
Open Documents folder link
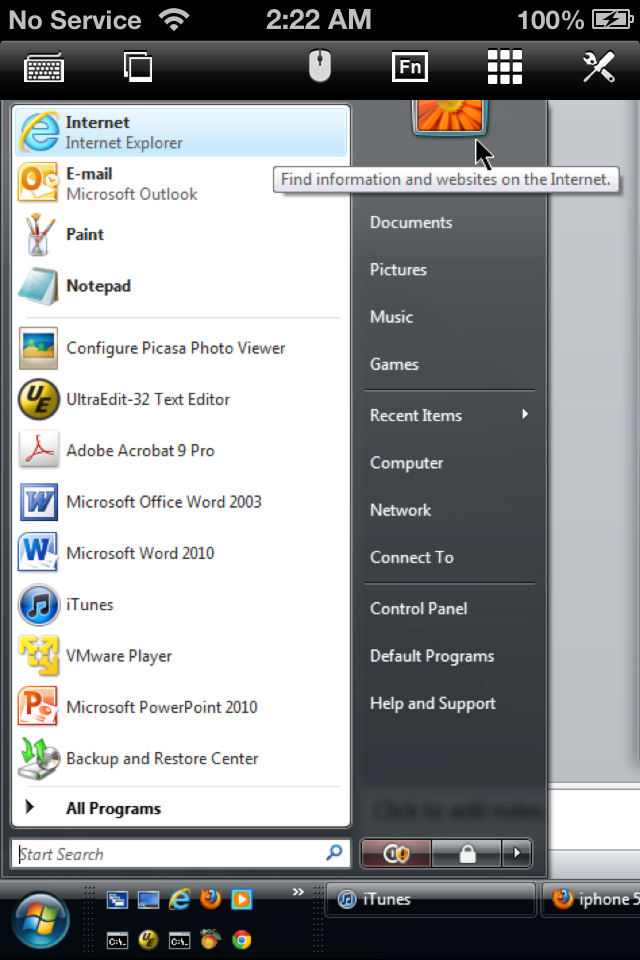(411, 222)
